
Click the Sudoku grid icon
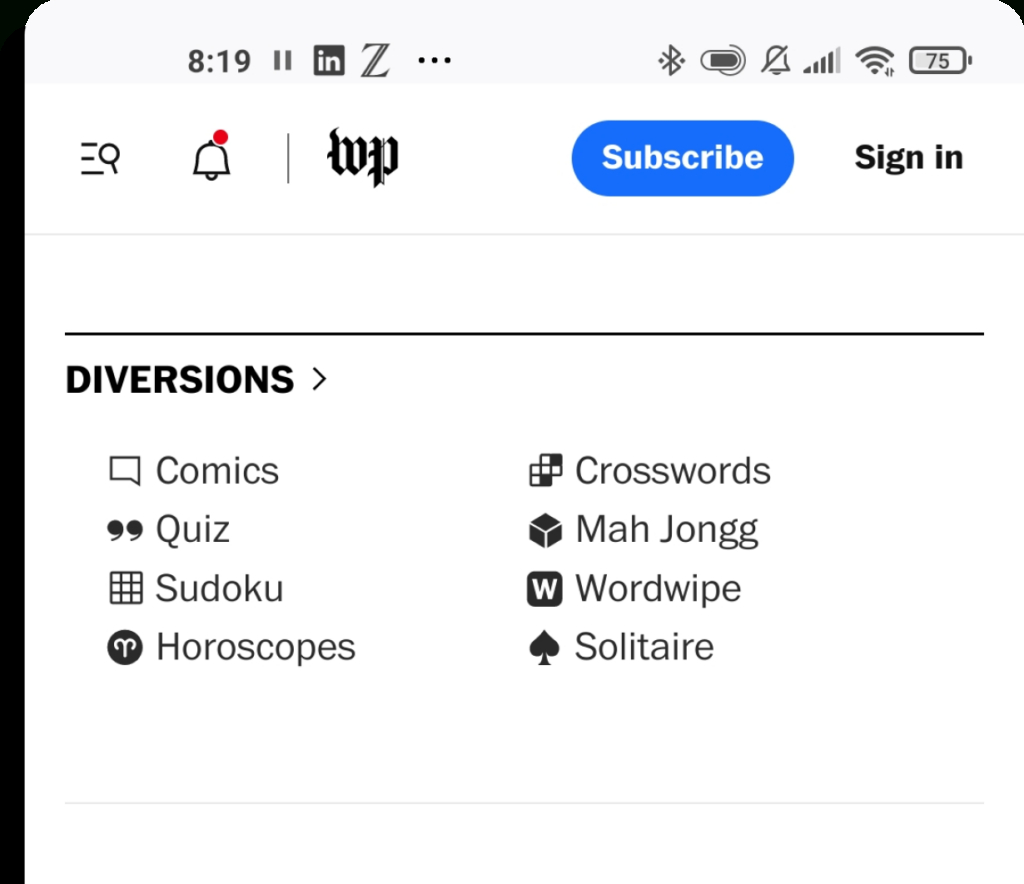coord(125,588)
